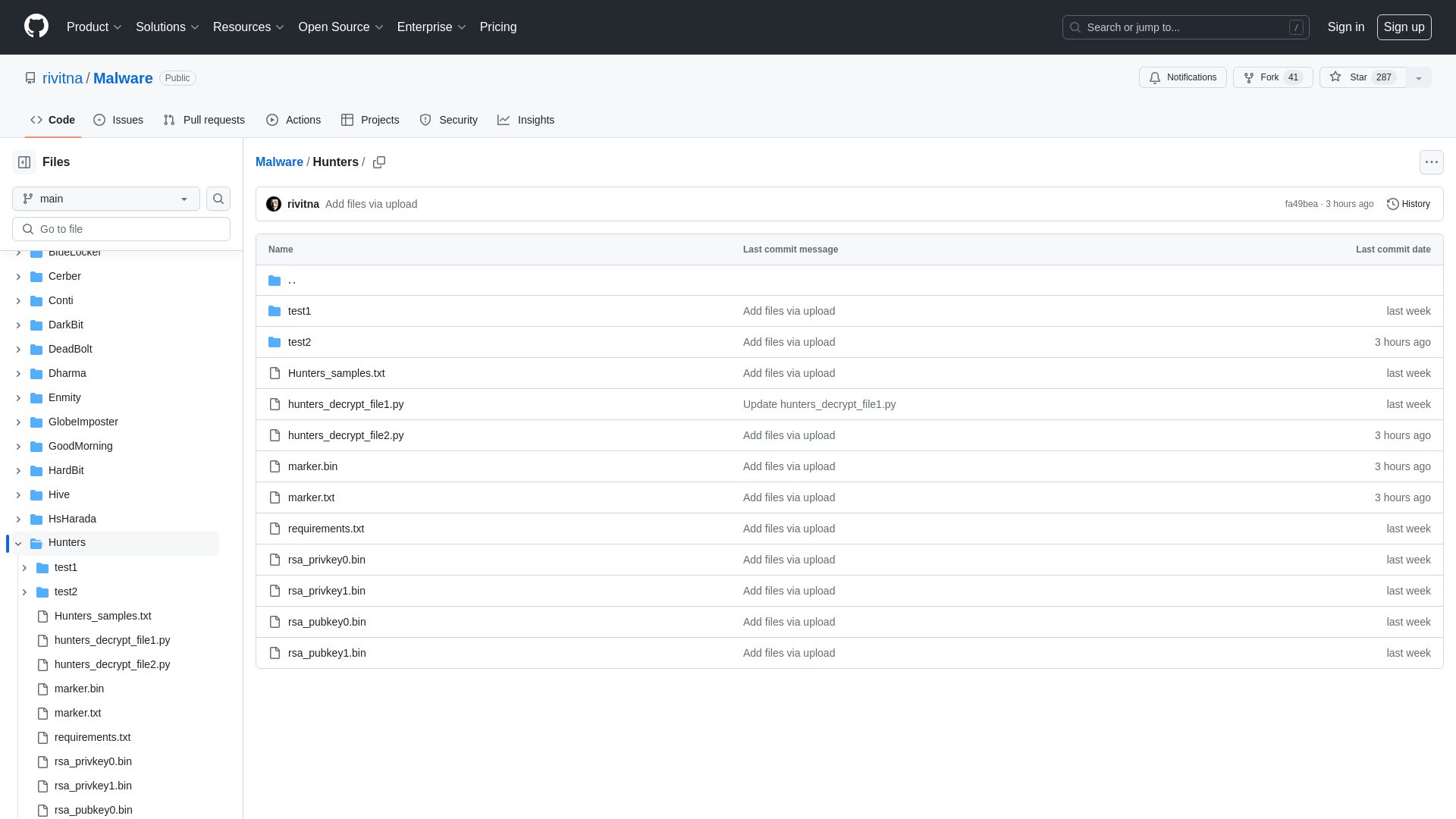Open the parent directory folder icon
Viewport: 1456px width, 819px height.
point(275,281)
